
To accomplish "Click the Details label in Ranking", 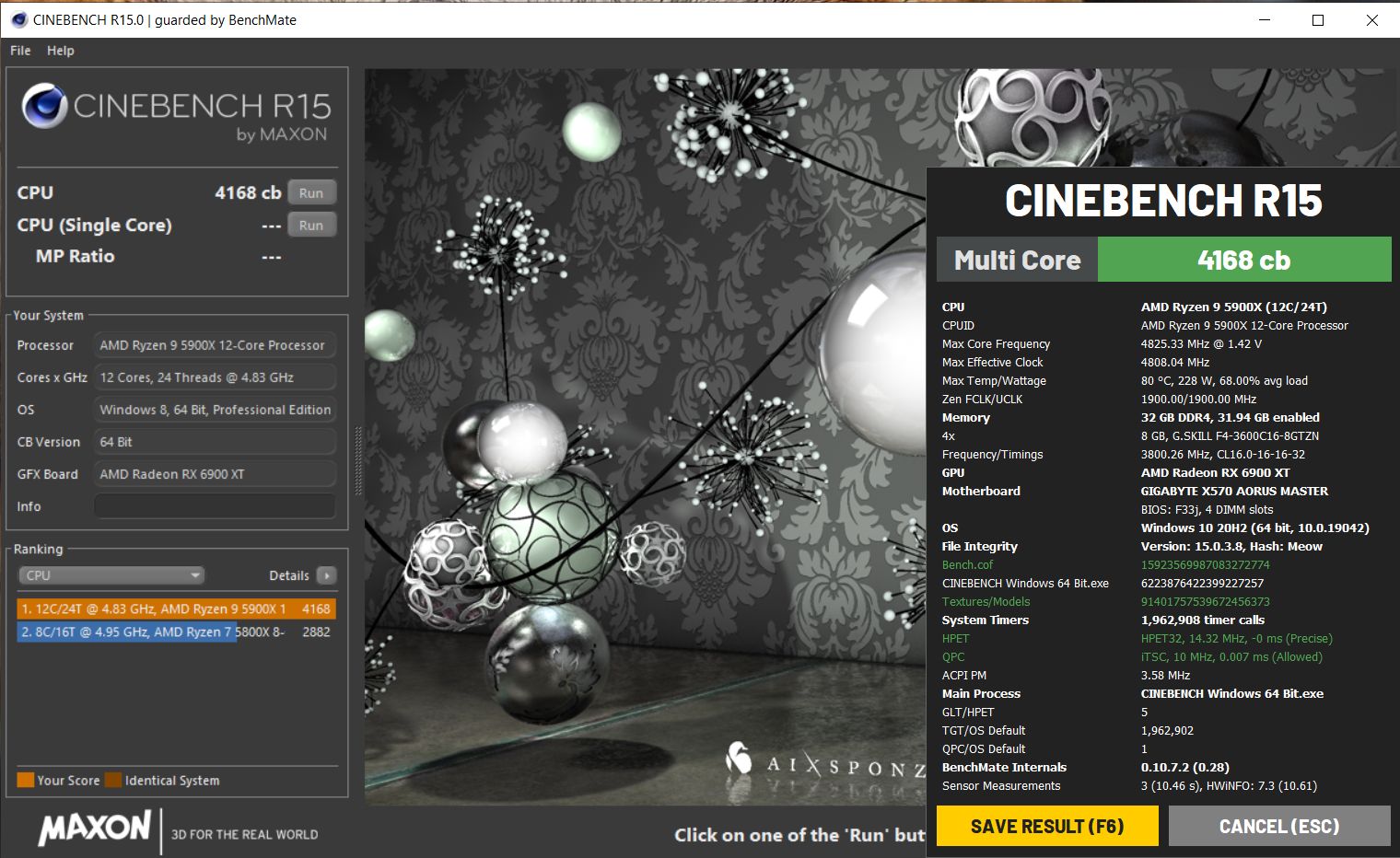I will (289, 575).
